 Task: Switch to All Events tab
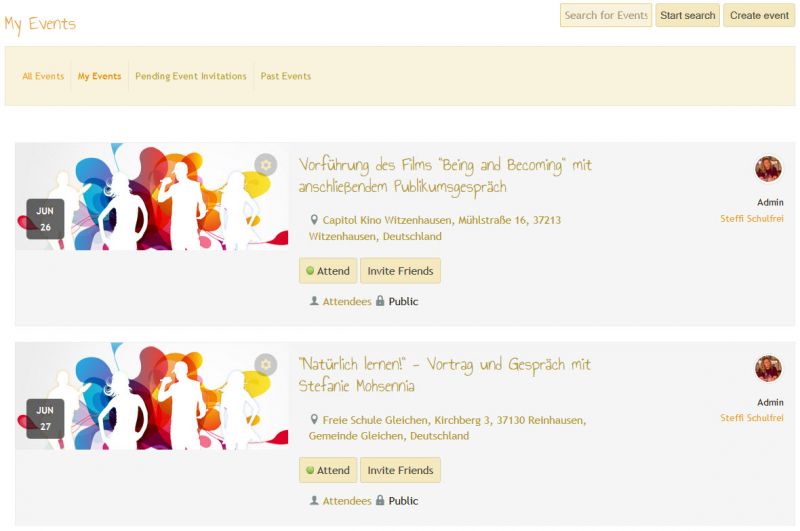pos(43,76)
